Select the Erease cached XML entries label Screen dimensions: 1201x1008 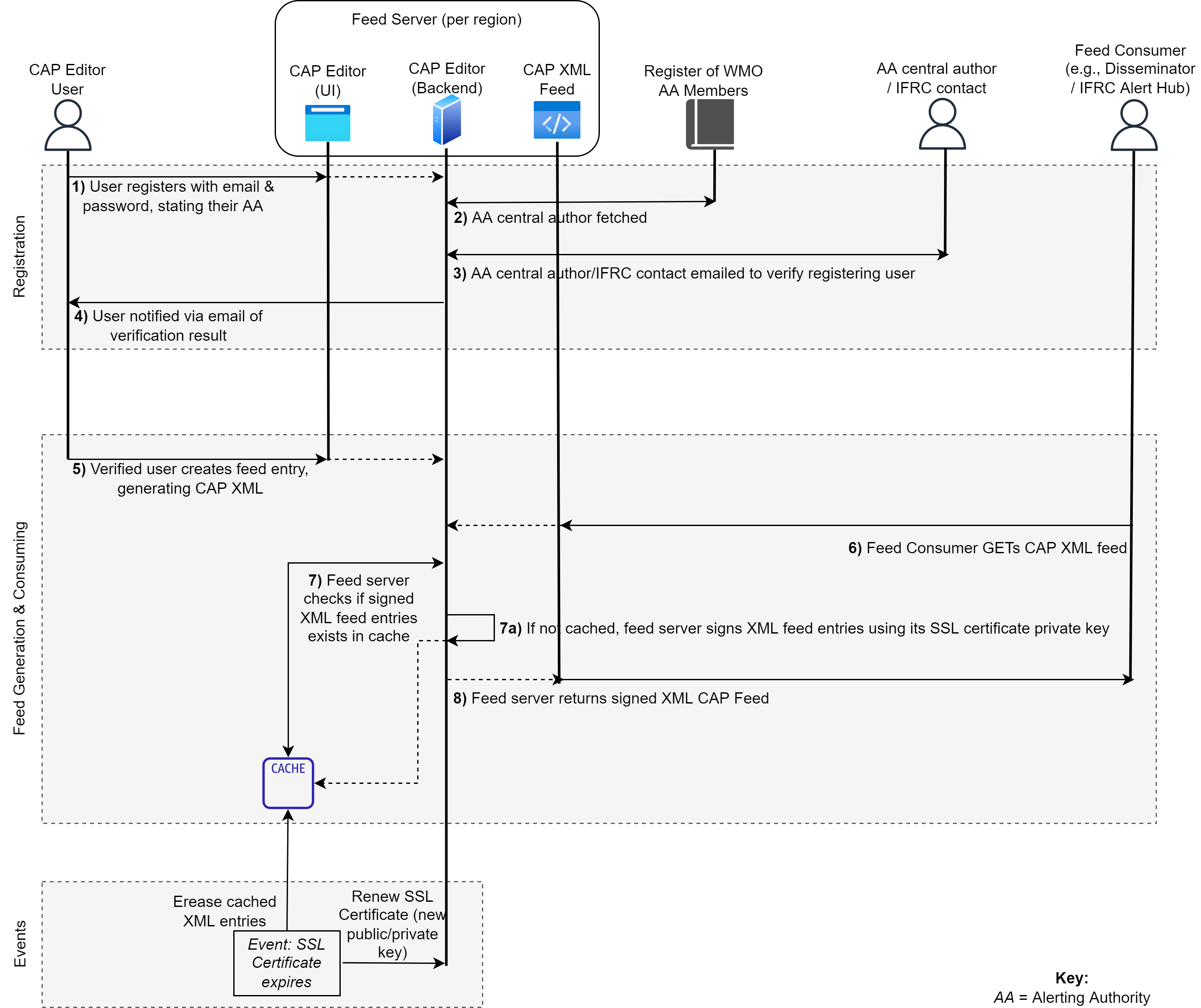tap(224, 911)
